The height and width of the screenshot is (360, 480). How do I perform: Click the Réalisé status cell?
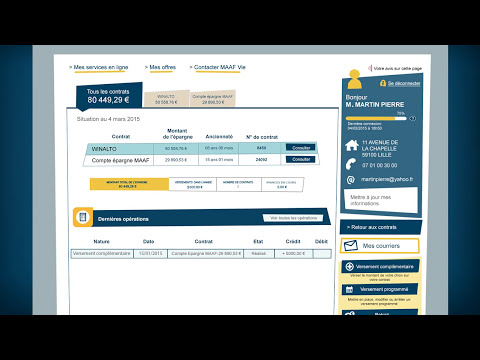259,254
